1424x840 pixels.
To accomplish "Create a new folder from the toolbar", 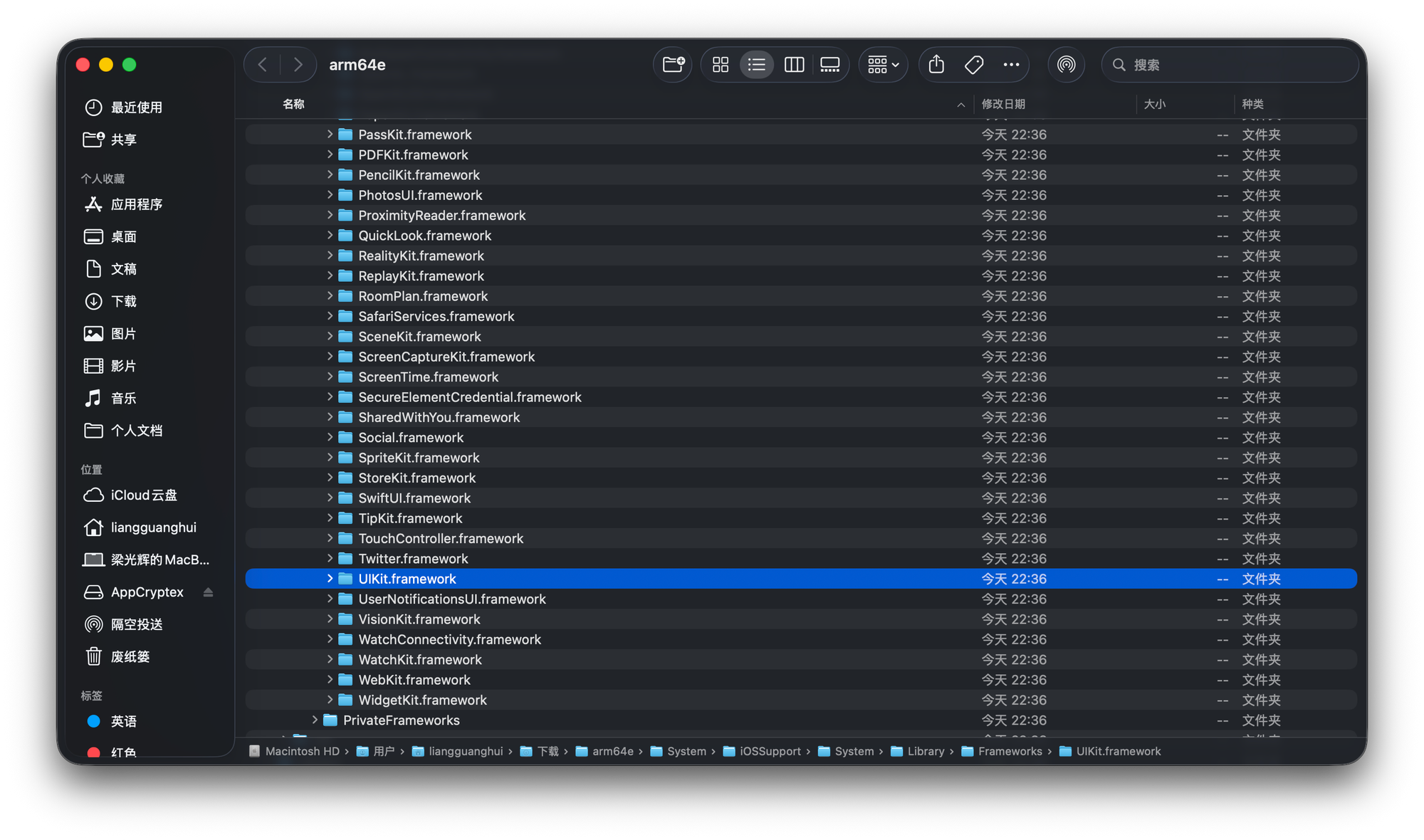I will coord(673,65).
